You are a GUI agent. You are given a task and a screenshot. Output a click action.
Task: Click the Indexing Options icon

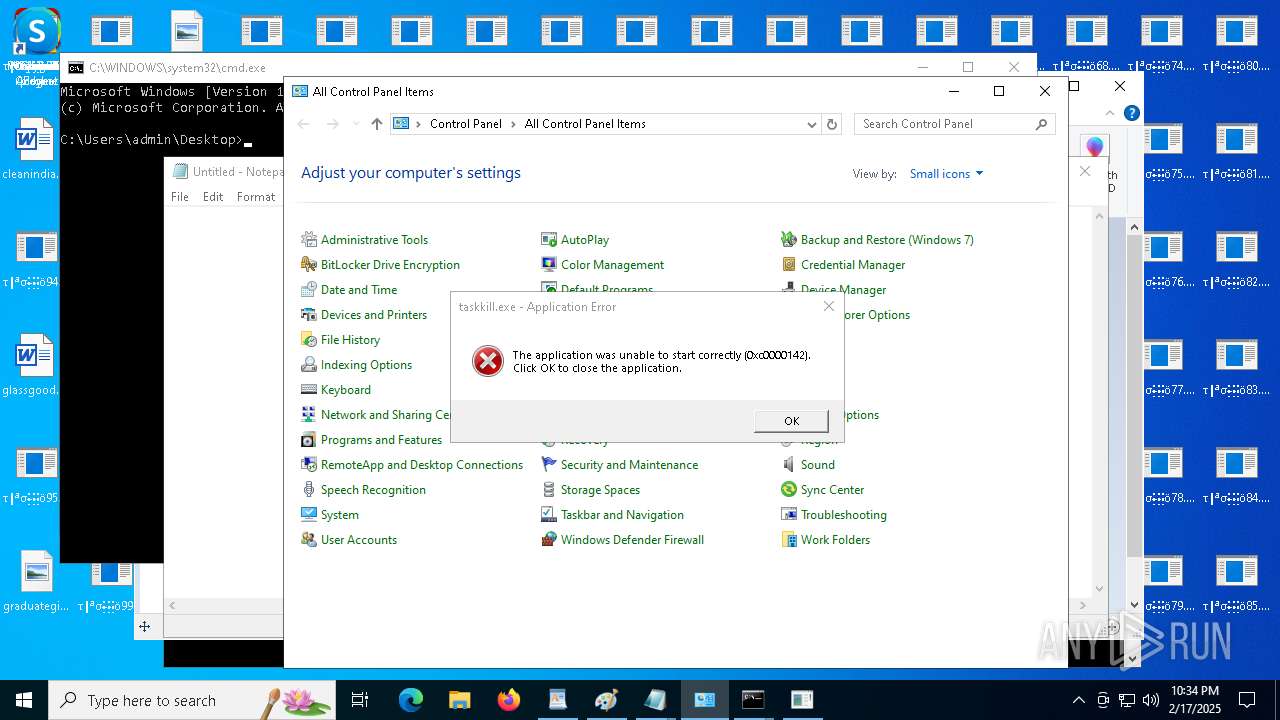point(309,365)
